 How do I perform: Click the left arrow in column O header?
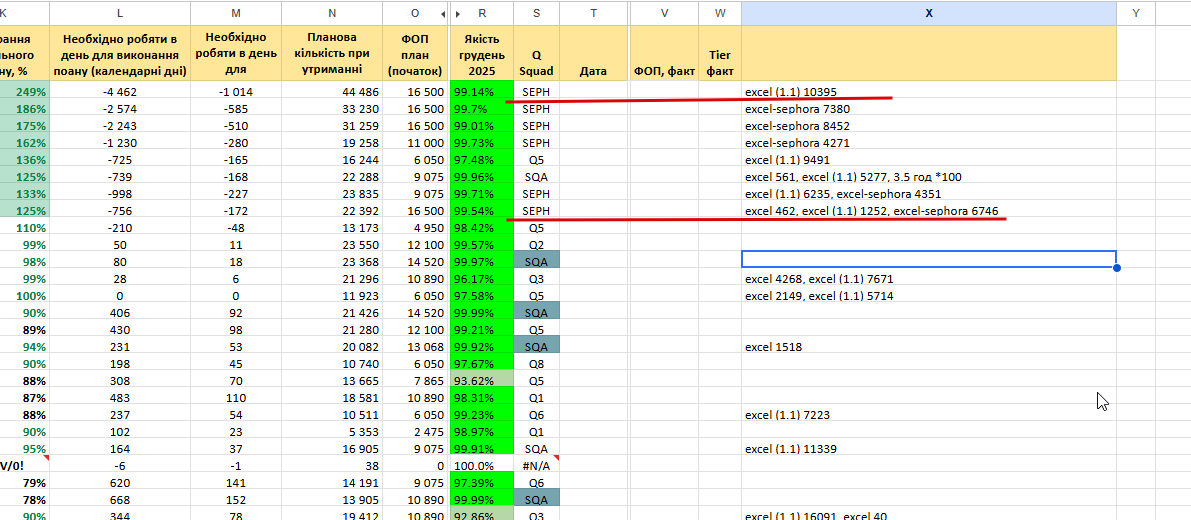(x=443, y=14)
